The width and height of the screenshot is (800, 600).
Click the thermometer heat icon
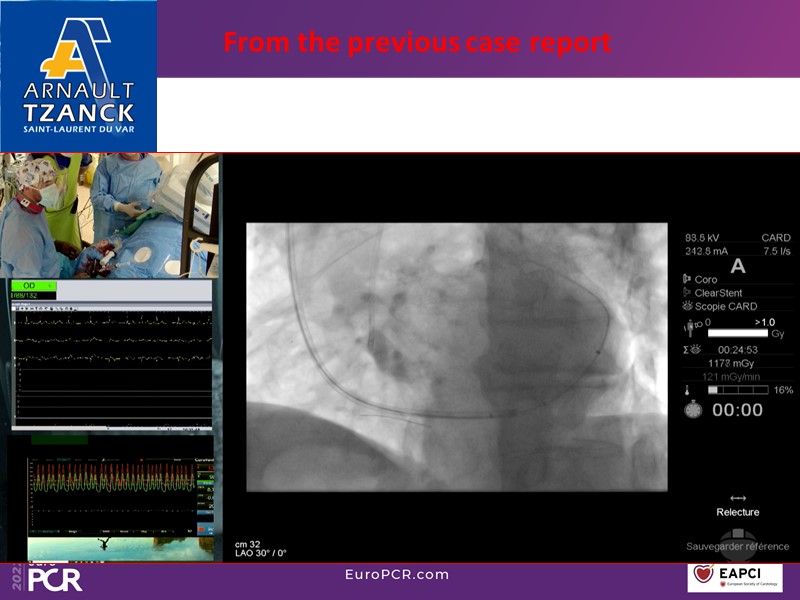click(688, 390)
